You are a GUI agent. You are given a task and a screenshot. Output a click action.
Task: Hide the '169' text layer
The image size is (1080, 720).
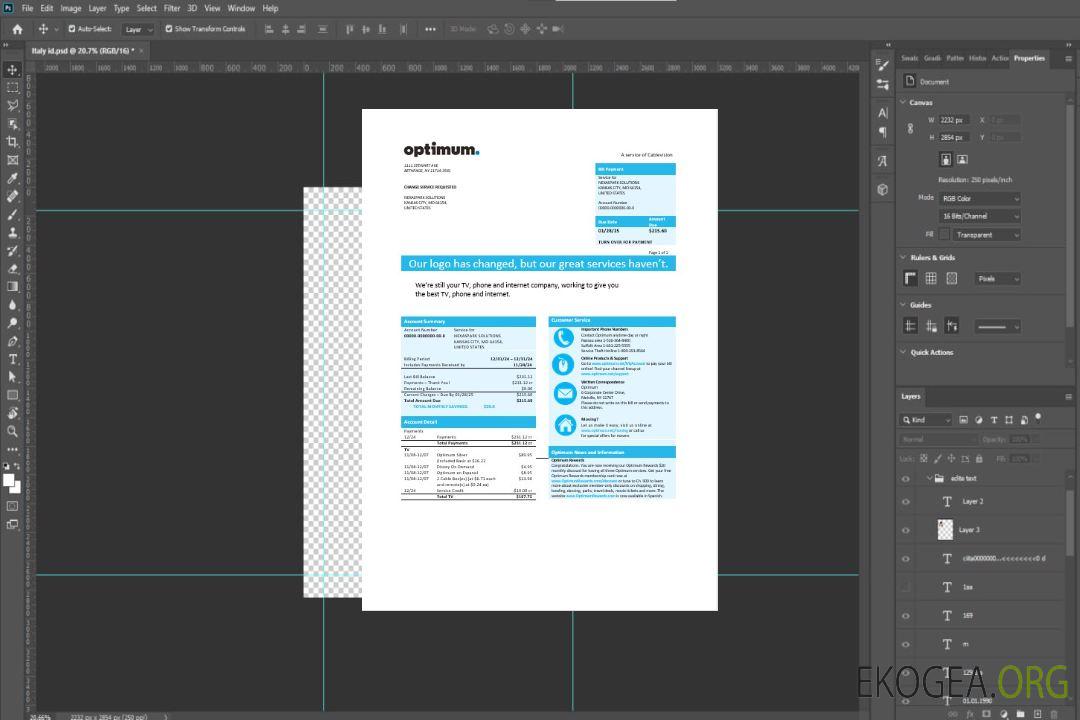click(x=906, y=616)
